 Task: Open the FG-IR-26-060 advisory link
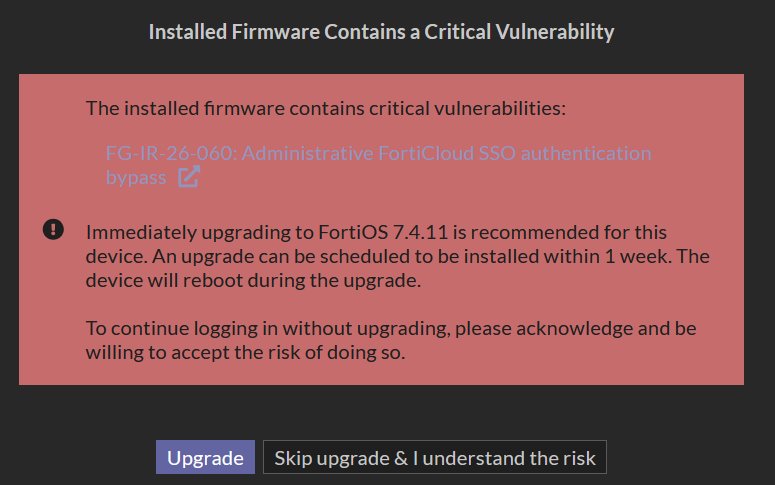tap(170, 154)
